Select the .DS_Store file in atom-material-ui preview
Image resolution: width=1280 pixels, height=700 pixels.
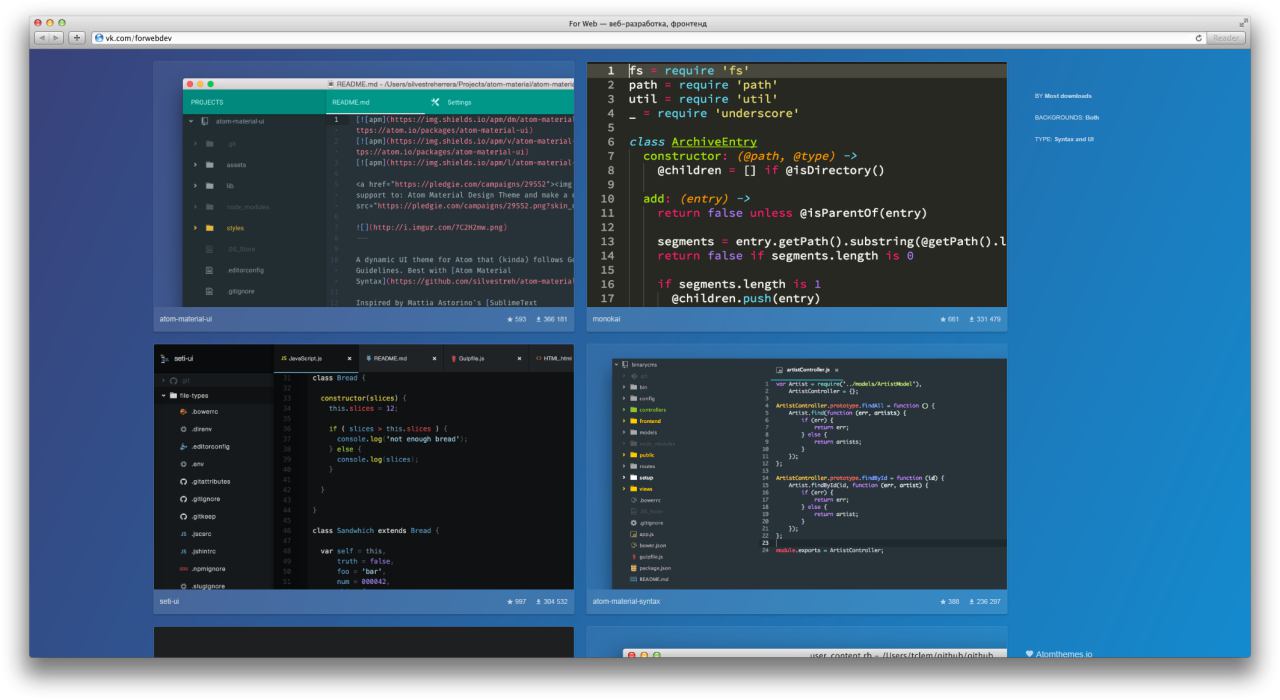coord(232,249)
